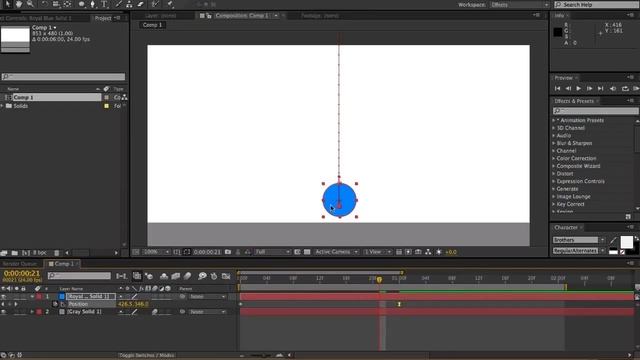The width and height of the screenshot is (640, 360).
Task: Open Parent dropdown for Gray Solid 1 layer
Action: coord(208,312)
